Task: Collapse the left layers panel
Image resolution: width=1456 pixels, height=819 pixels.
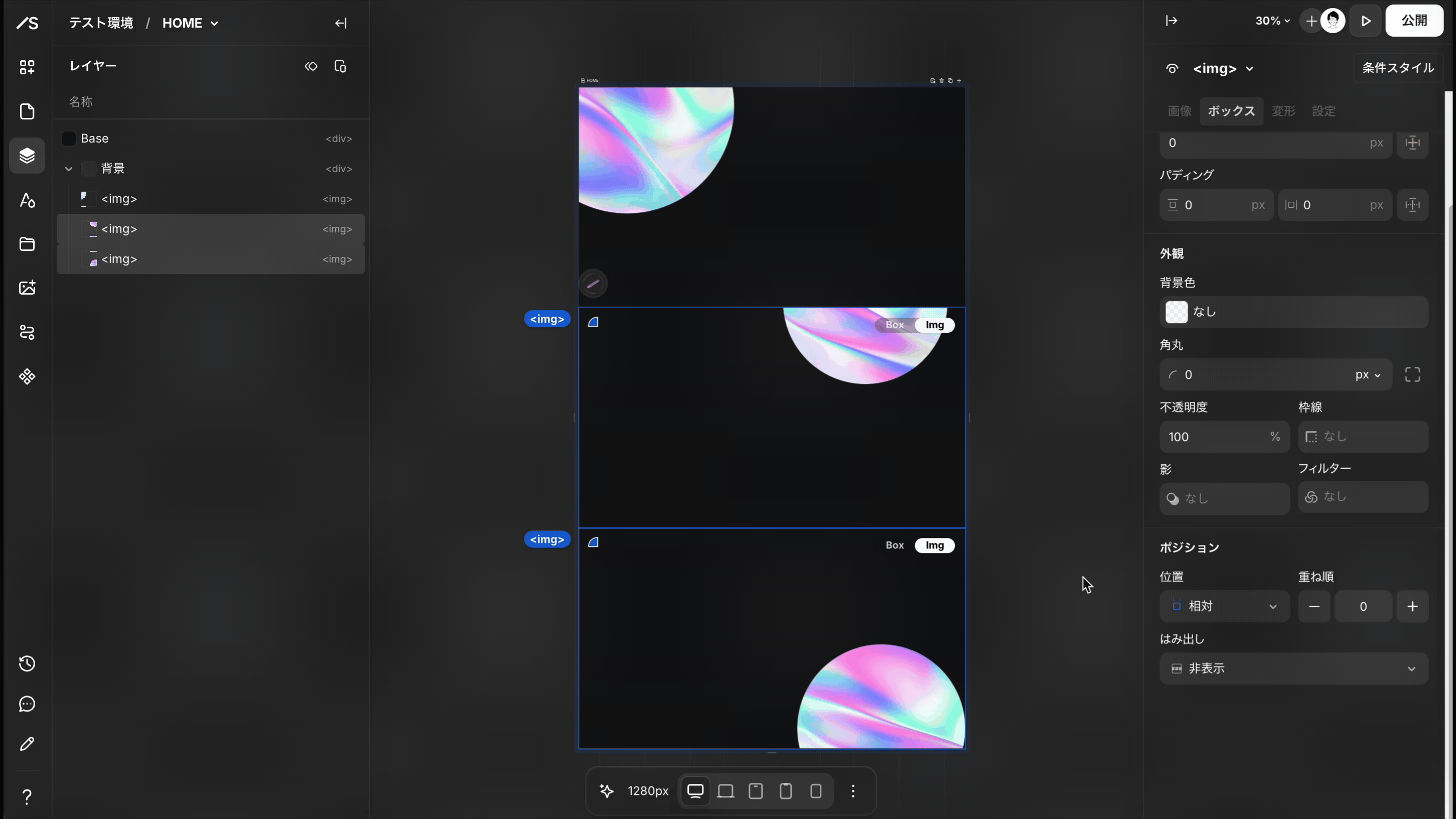Action: 341,23
